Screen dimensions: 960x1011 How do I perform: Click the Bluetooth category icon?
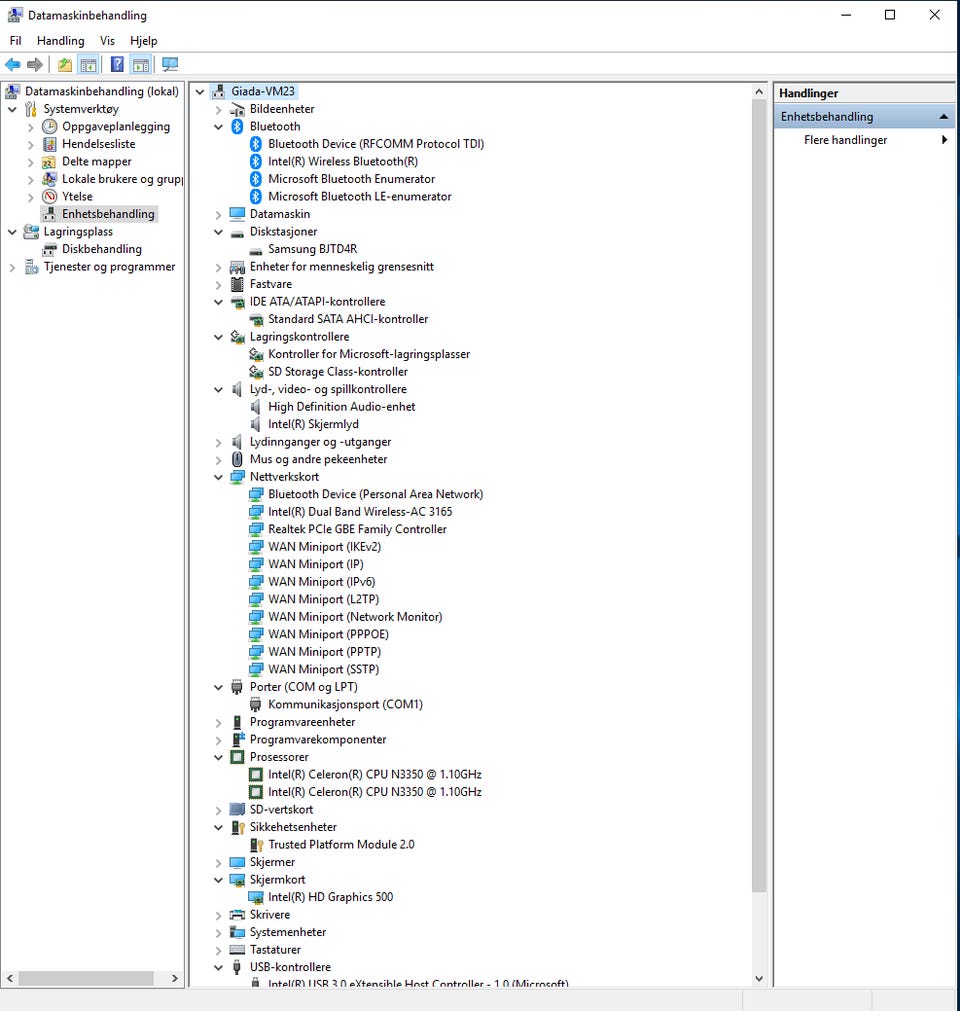(237, 126)
